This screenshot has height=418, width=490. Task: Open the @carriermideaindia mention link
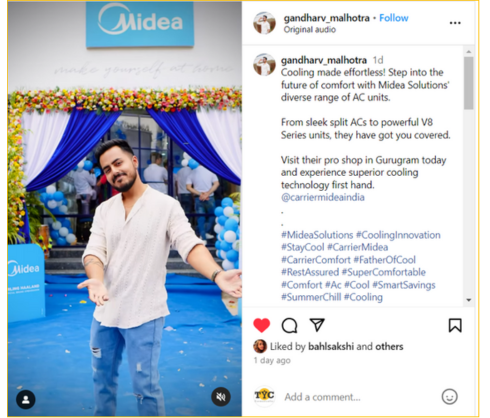[323, 197]
